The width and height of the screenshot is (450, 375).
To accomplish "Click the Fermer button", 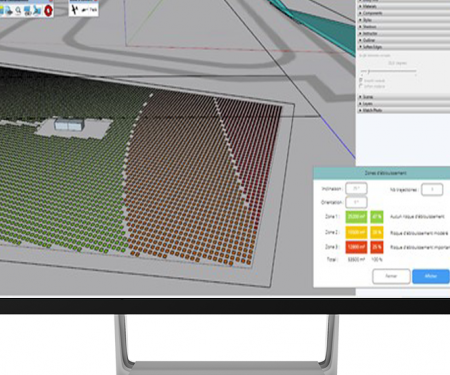I will coord(391,276).
